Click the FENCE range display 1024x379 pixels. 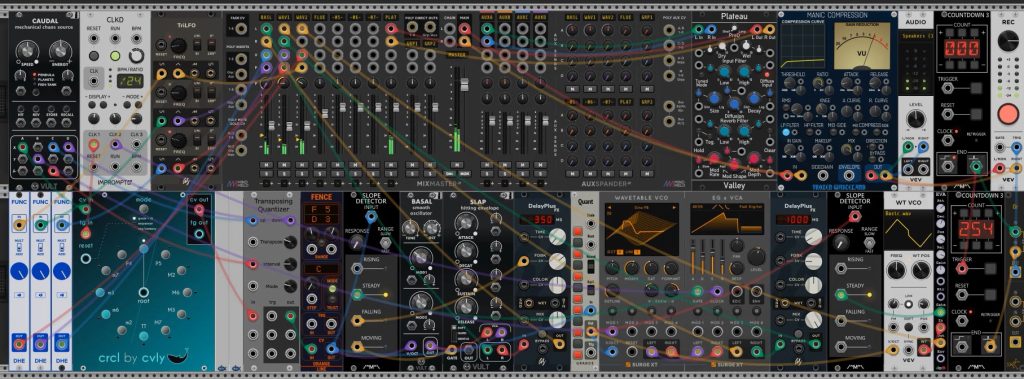pyautogui.click(x=321, y=215)
